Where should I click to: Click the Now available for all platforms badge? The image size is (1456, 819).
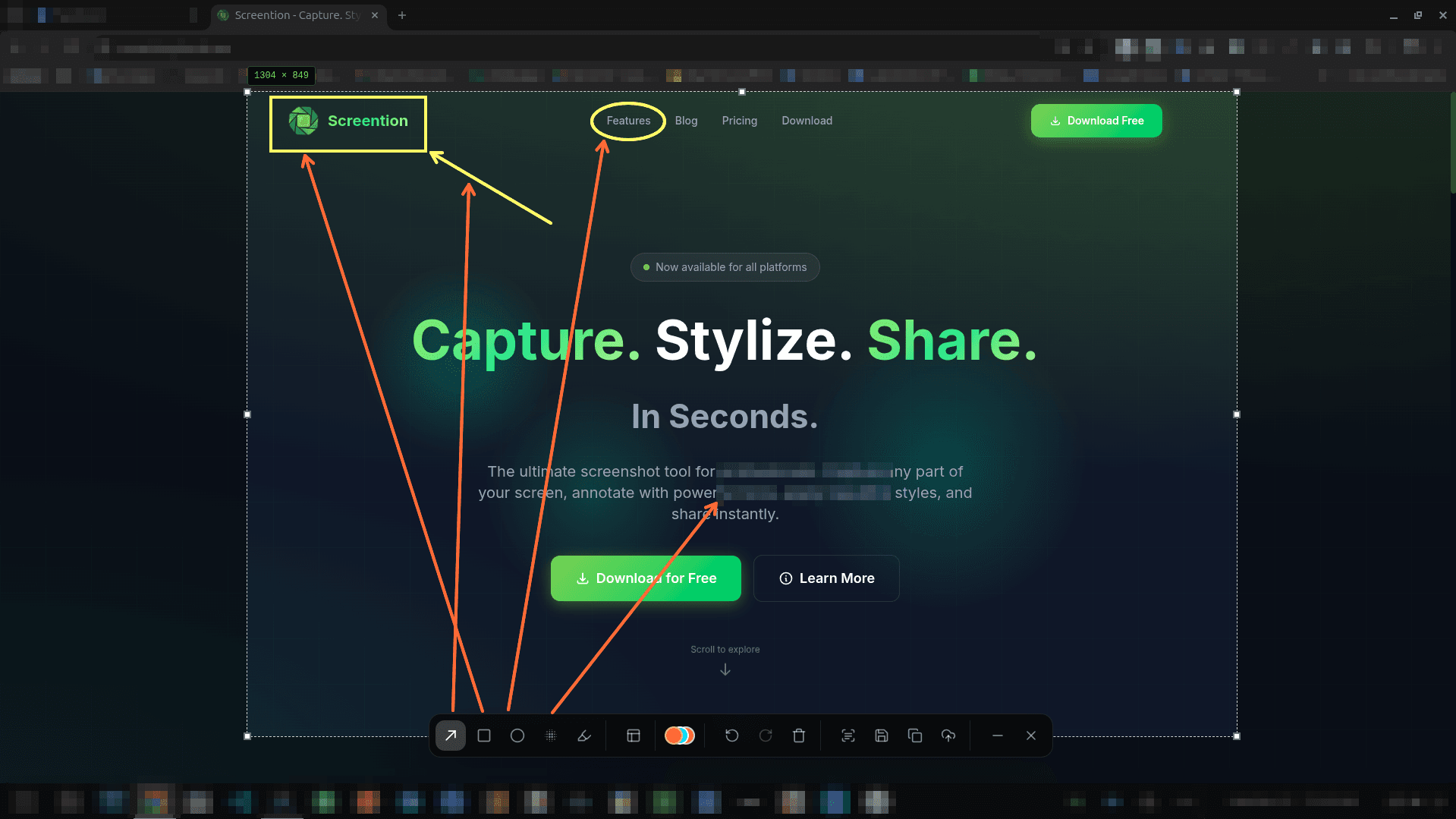[725, 267]
